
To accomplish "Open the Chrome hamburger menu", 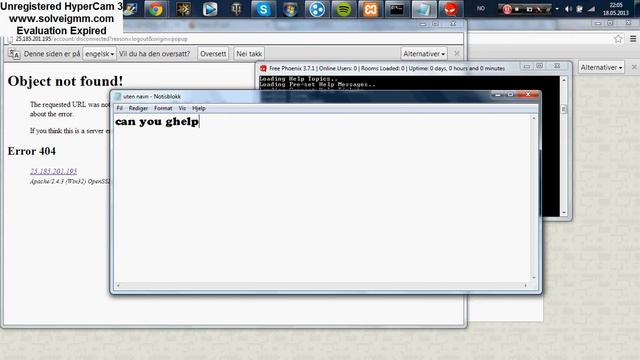I will pyautogui.click(x=633, y=39).
